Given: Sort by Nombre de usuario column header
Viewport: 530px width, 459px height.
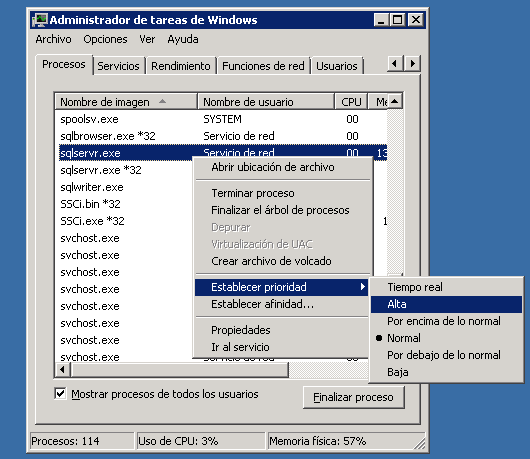Looking at the screenshot, I should coord(266,101).
